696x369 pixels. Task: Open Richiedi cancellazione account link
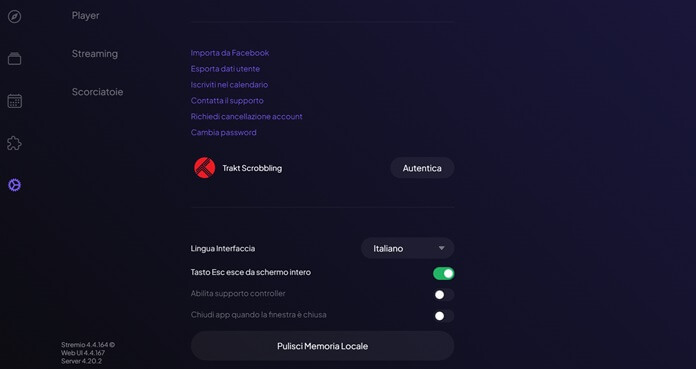click(246, 116)
